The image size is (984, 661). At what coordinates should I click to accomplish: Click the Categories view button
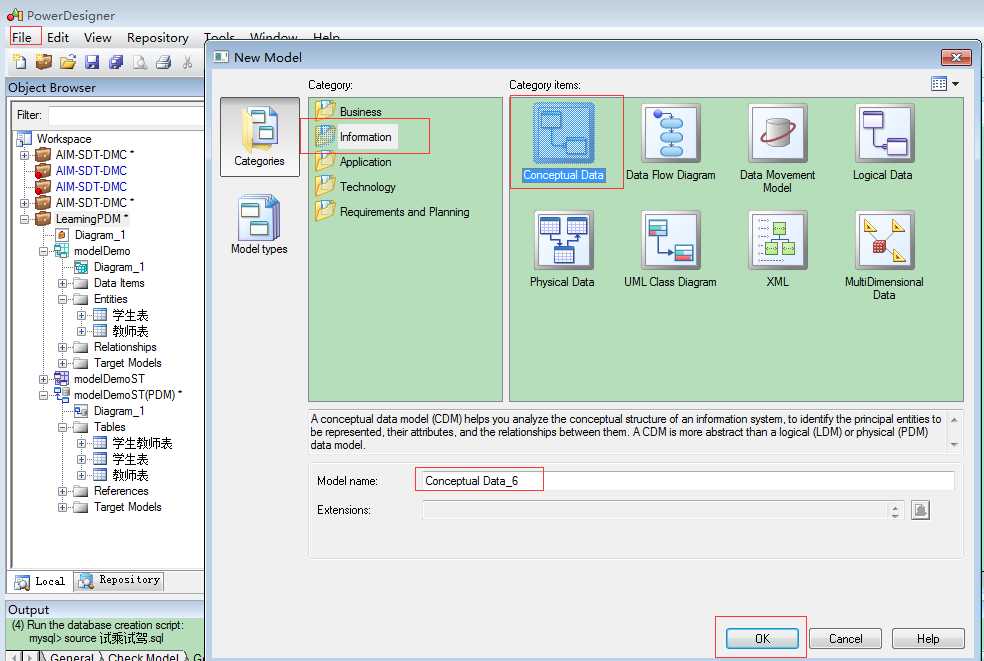[x=259, y=137]
